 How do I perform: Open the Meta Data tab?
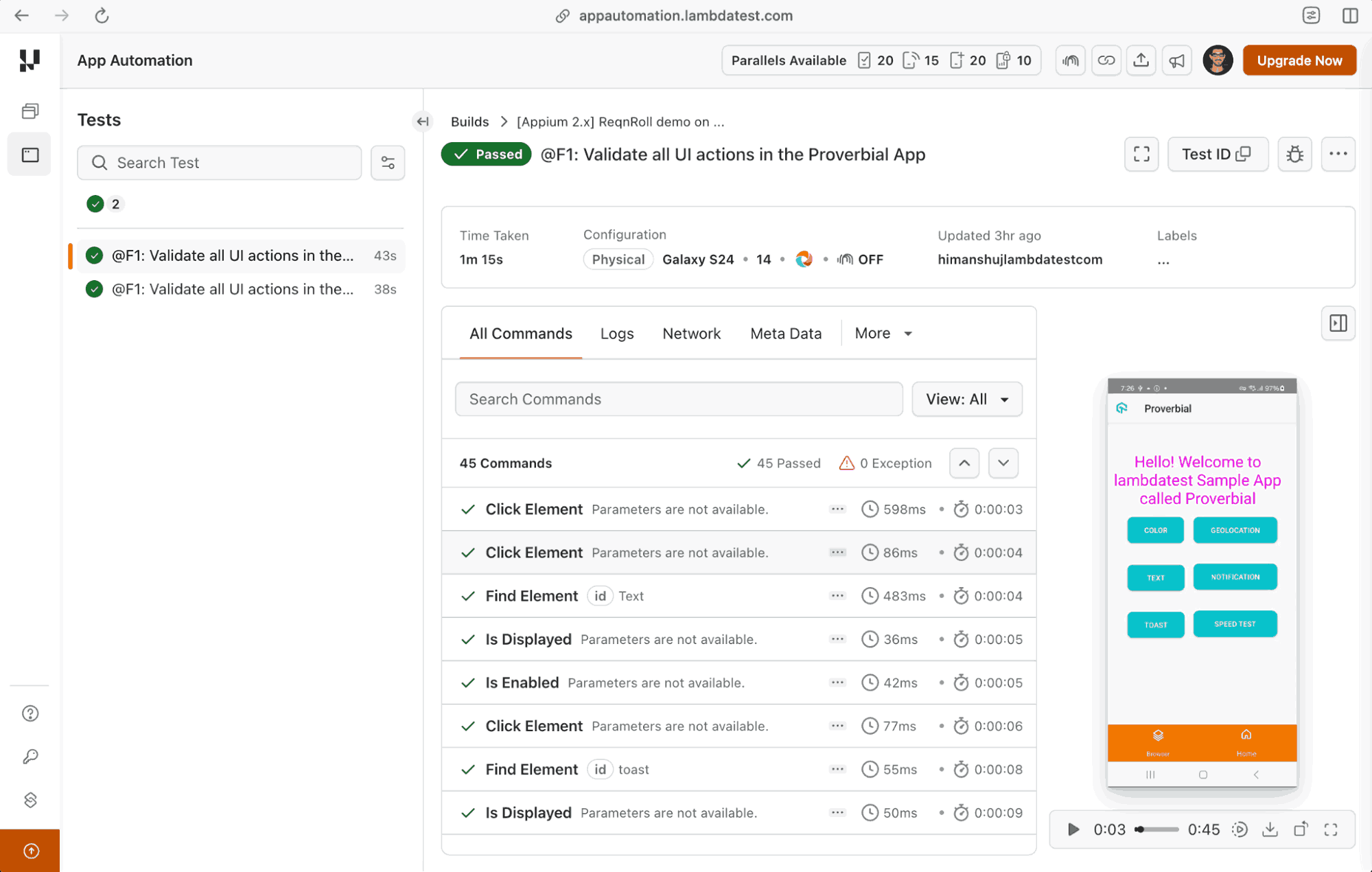[x=785, y=333]
